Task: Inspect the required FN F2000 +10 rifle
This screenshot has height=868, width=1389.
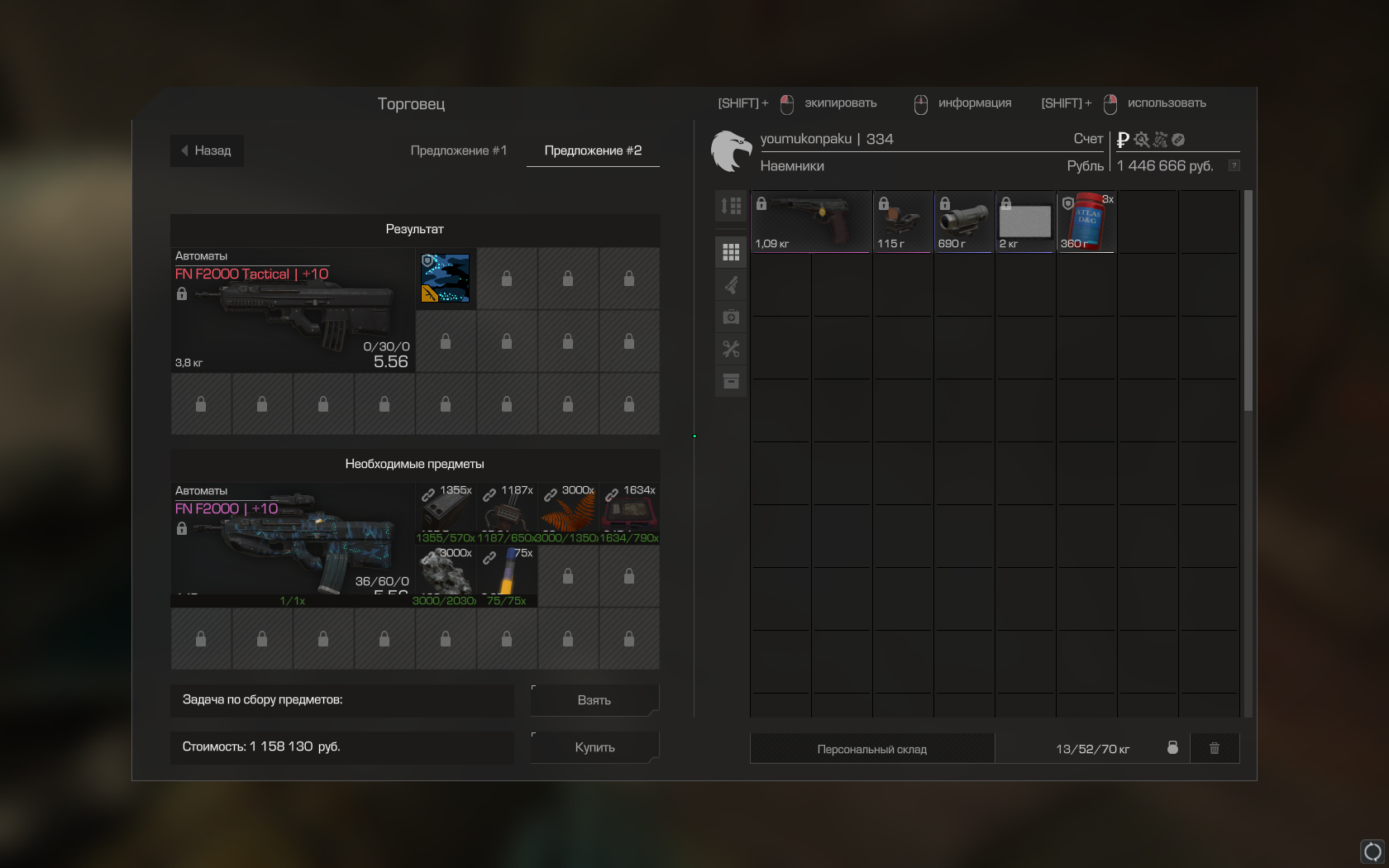Action: pyautogui.click(x=293, y=545)
